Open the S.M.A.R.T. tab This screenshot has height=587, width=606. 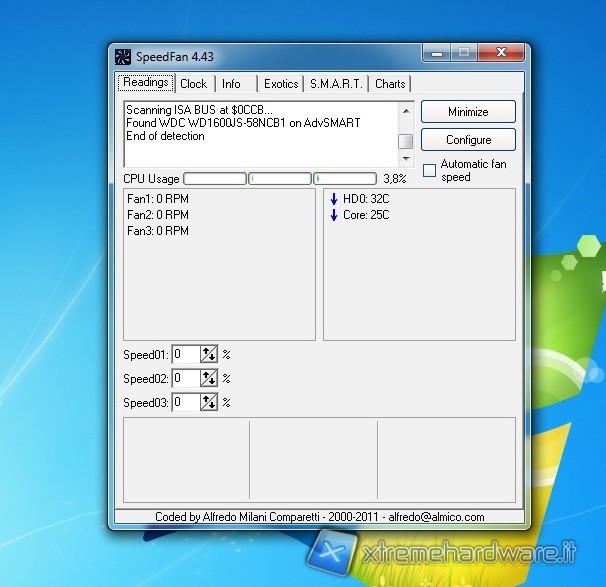[338, 84]
